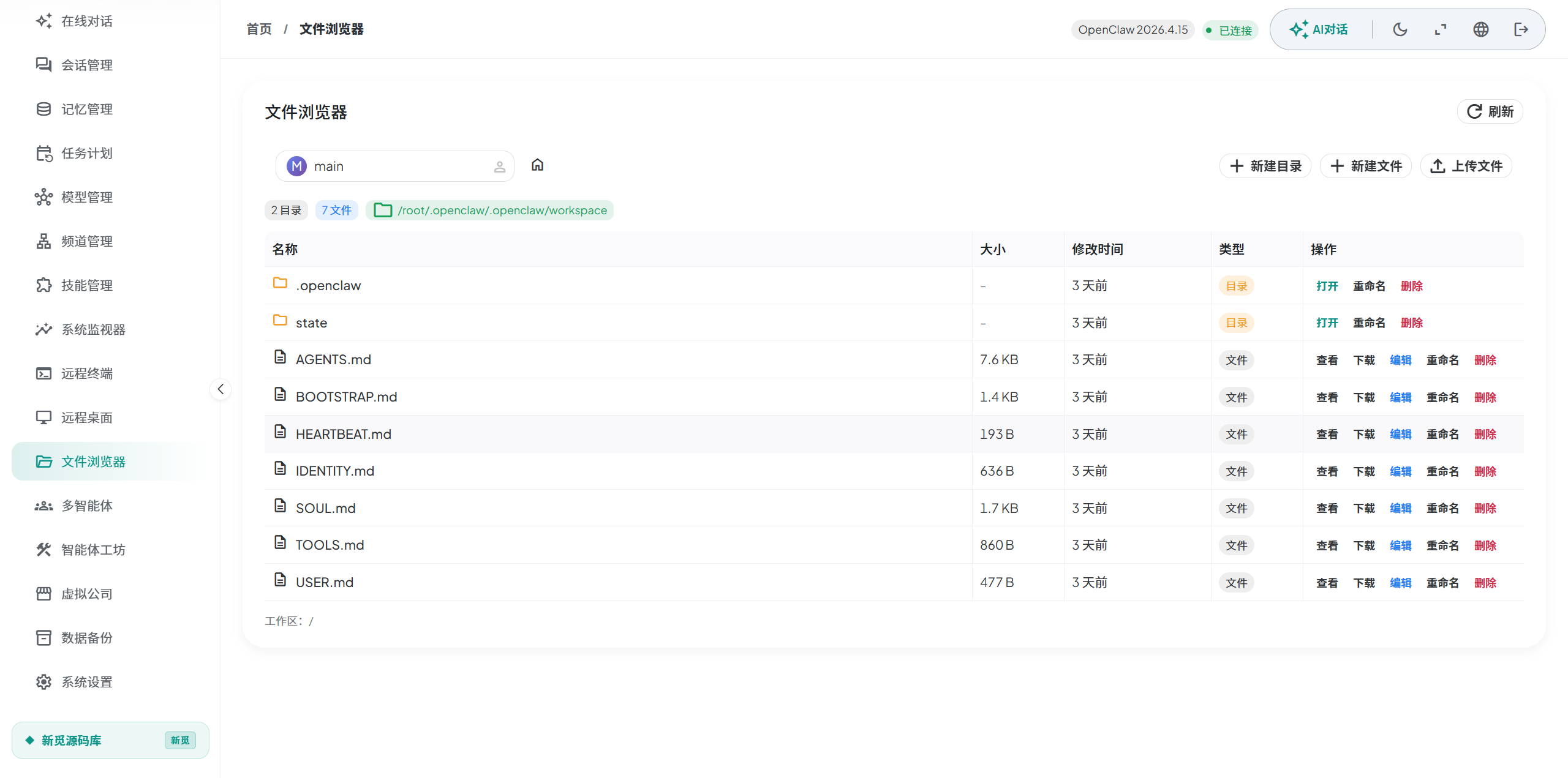This screenshot has width=1568, height=778.
Task: Open the main agent selector dropdown
Action: coord(394,166)
